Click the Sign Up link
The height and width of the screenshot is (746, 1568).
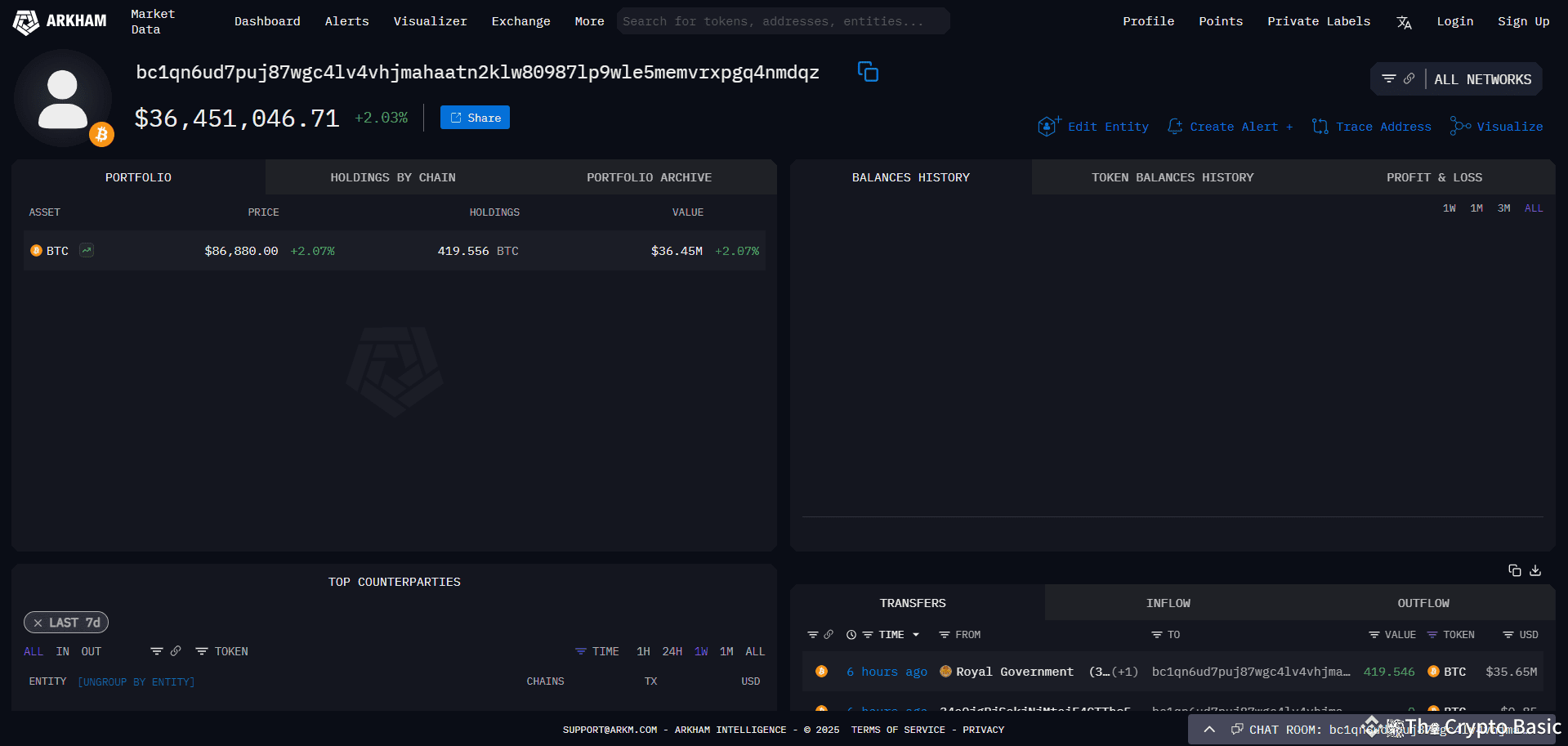click(1524, 21)
